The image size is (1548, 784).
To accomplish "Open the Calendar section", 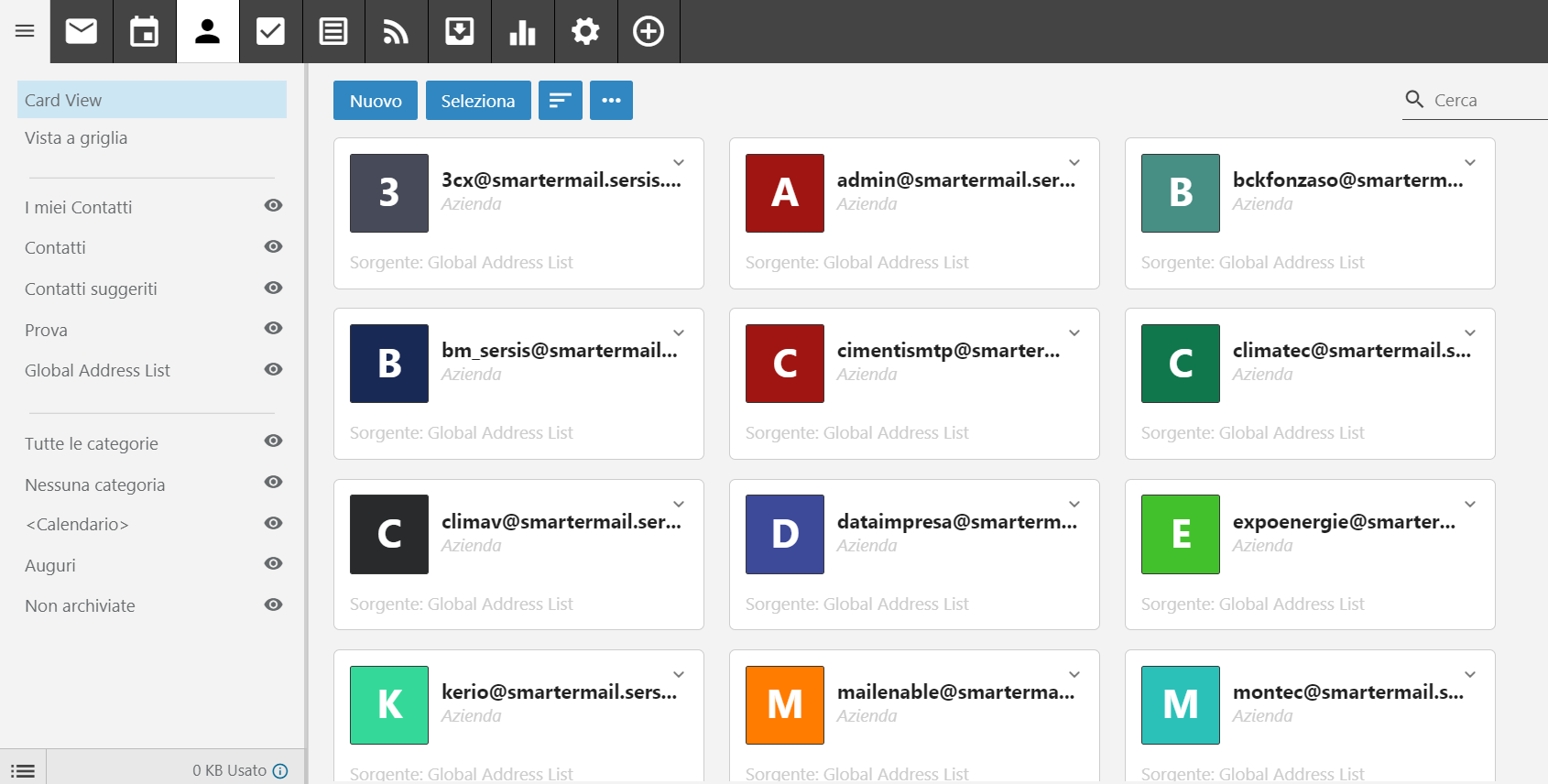I will 145,31.
